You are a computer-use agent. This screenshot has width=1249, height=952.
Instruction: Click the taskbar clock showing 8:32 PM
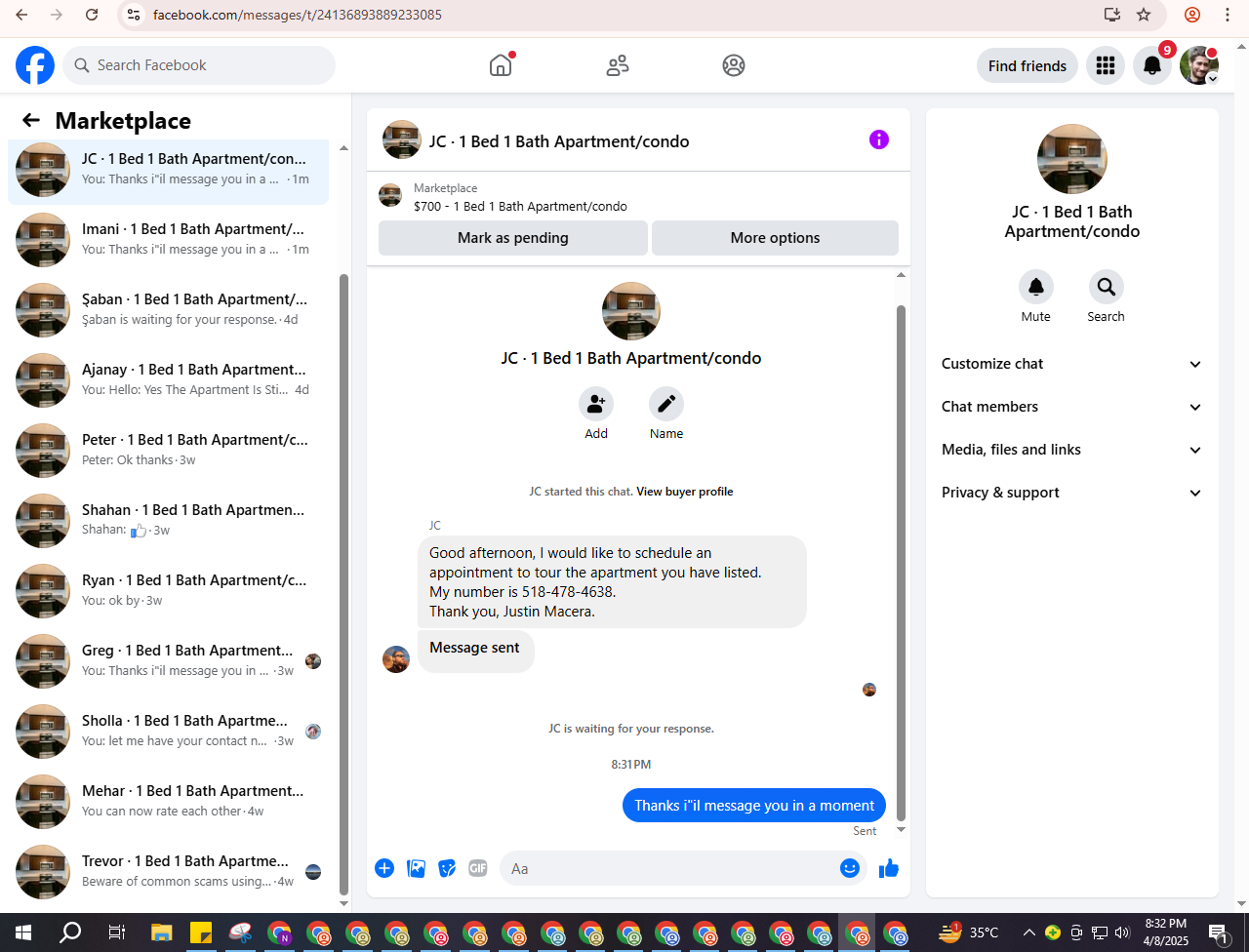tap(1166, 932)
